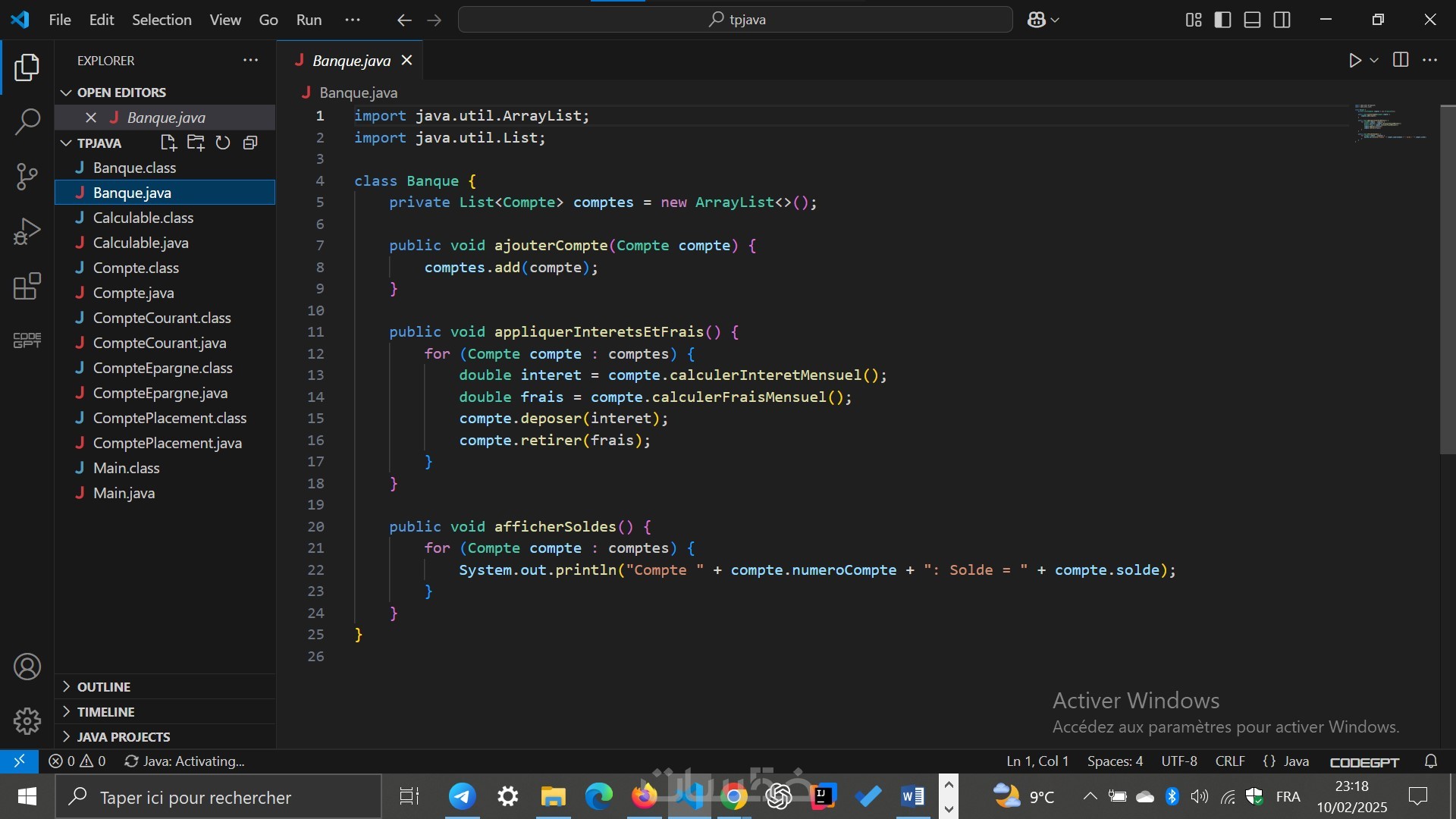The image size is (1456, 819).
Task: Collapse all folders in explorer
Action: (x=250, y=143)
